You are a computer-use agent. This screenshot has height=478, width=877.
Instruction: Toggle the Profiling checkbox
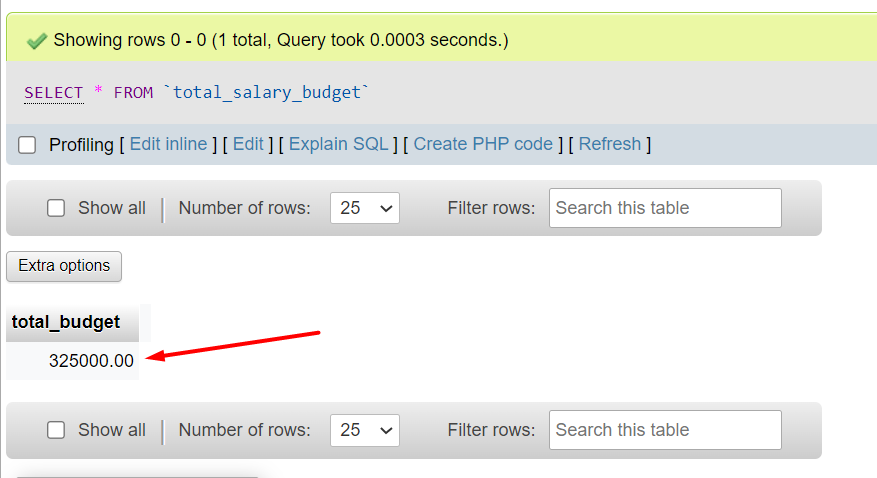tap(28, 145)
